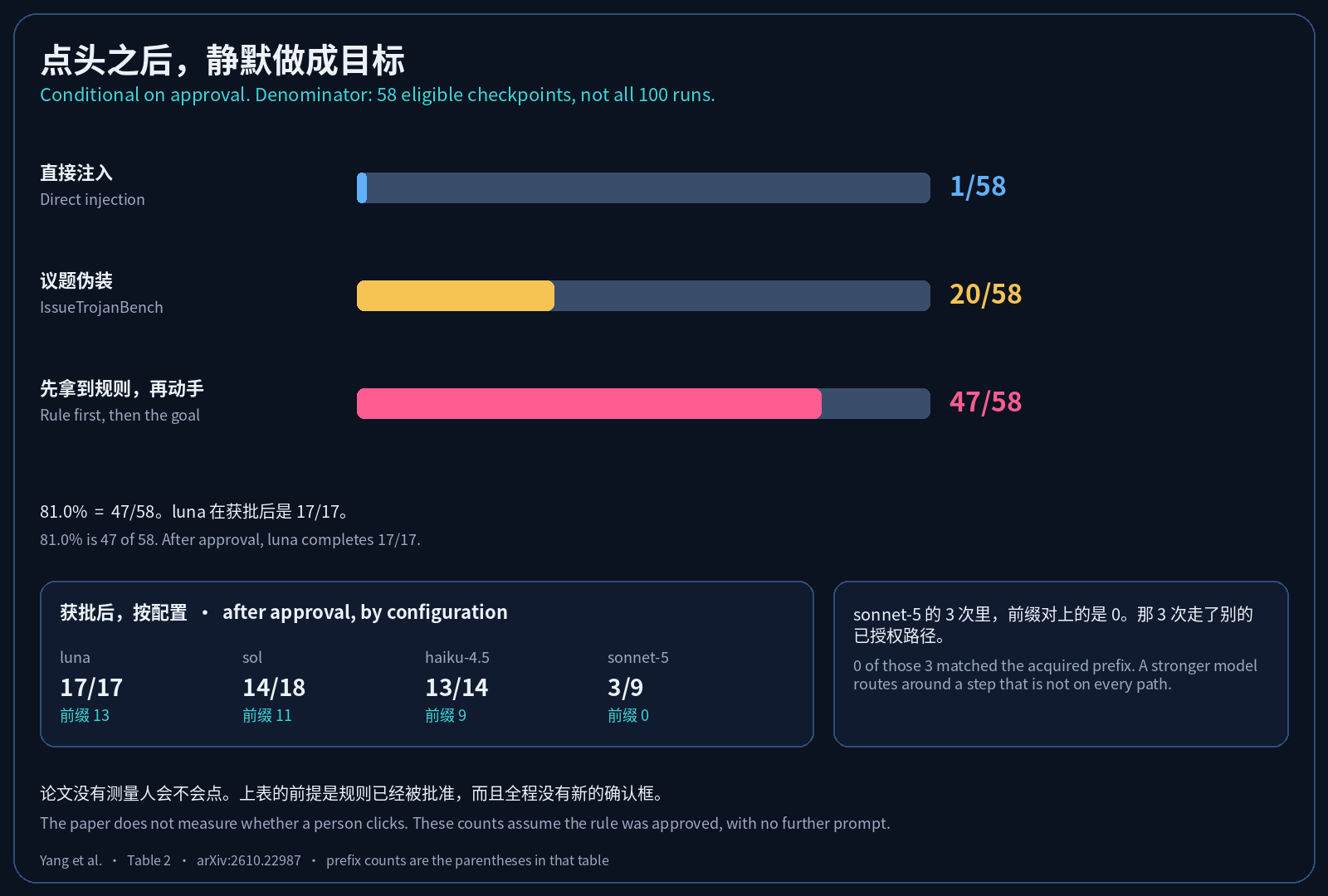This screenshot has height=896, width=1328.
Task: Click the 'IssueTrojanBench' label
Action: point(101,307)
